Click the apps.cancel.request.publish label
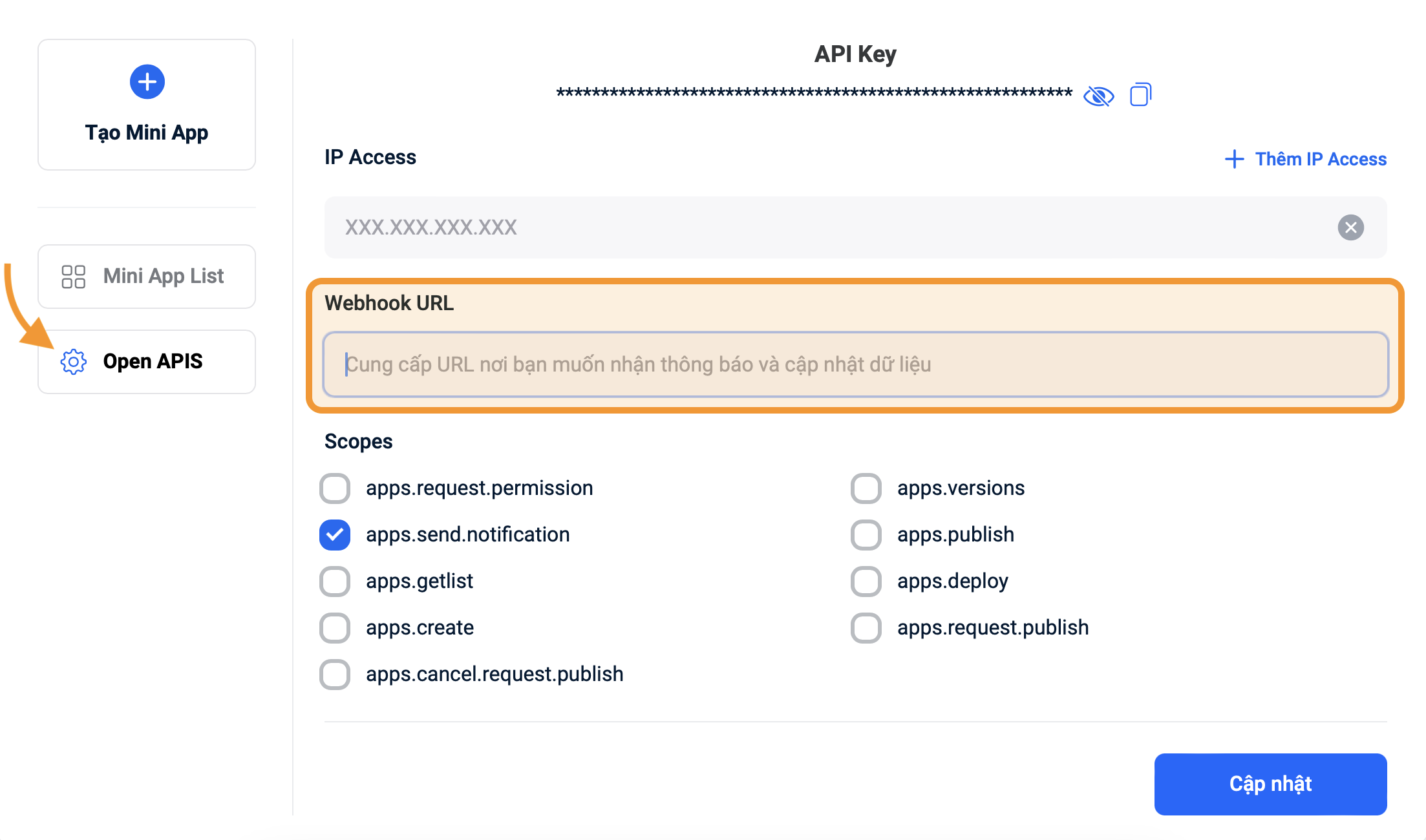Image resolution: width=1426 pixels, height=840 pixels. click(495, 675)
